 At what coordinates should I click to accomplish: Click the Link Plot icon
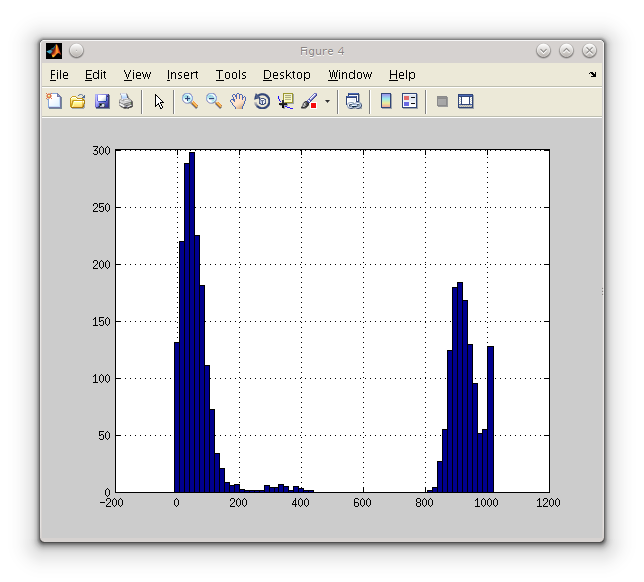tap(353, 101)
